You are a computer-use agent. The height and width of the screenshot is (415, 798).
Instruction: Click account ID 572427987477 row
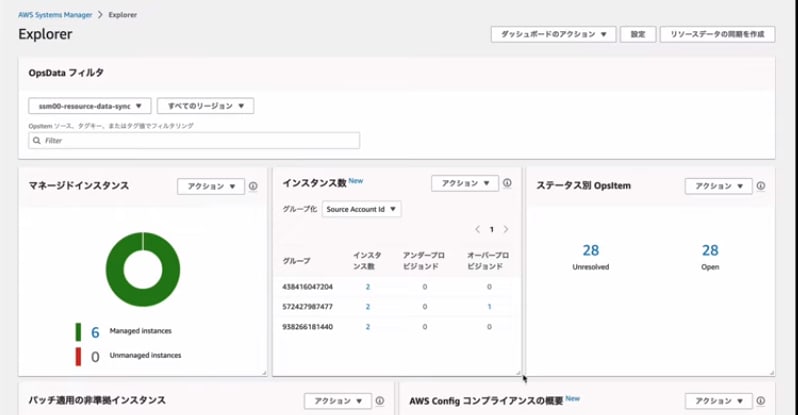click(x=307, y=307)
